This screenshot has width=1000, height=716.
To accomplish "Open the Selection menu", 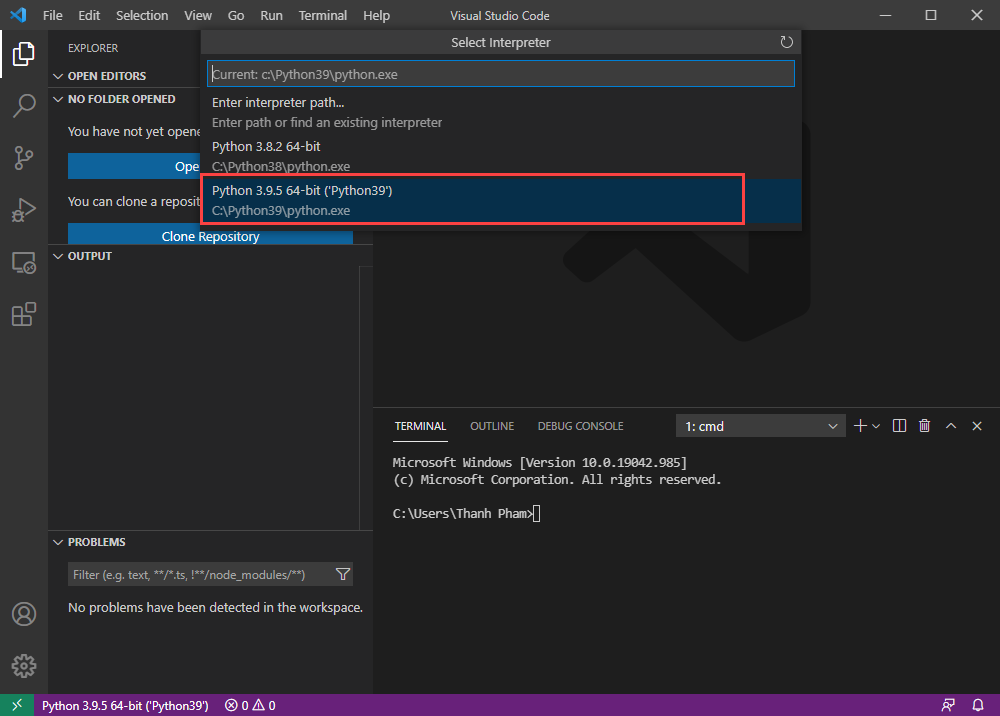I will [142, 15].
